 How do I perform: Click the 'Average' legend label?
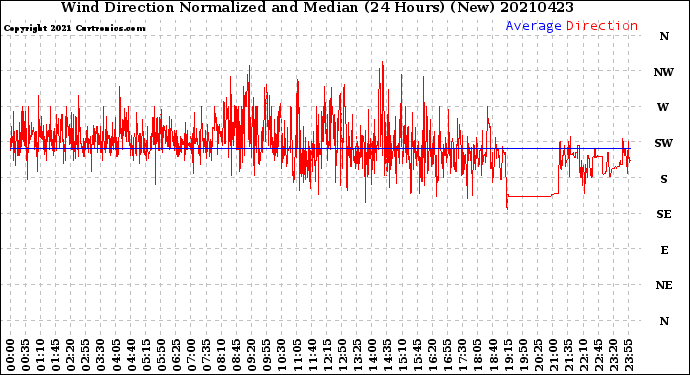point(533,26)
